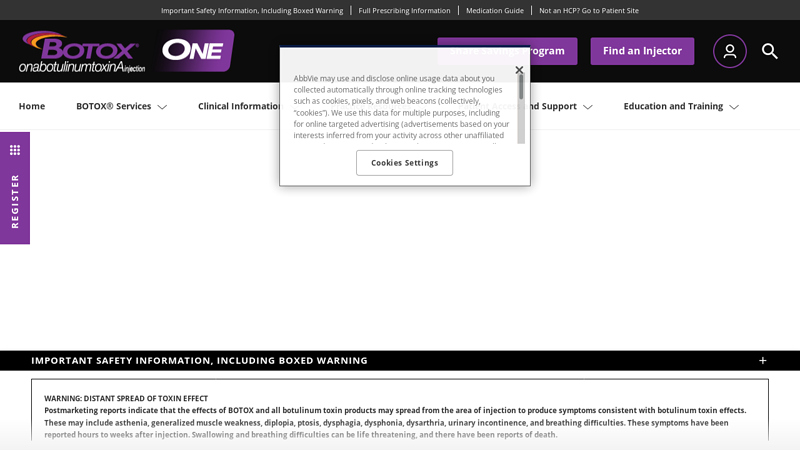Open the Medication Guide link
Image resolution: width=800 pixels, height=450 pixels.
pyautogui.click(x=494, y=10)
